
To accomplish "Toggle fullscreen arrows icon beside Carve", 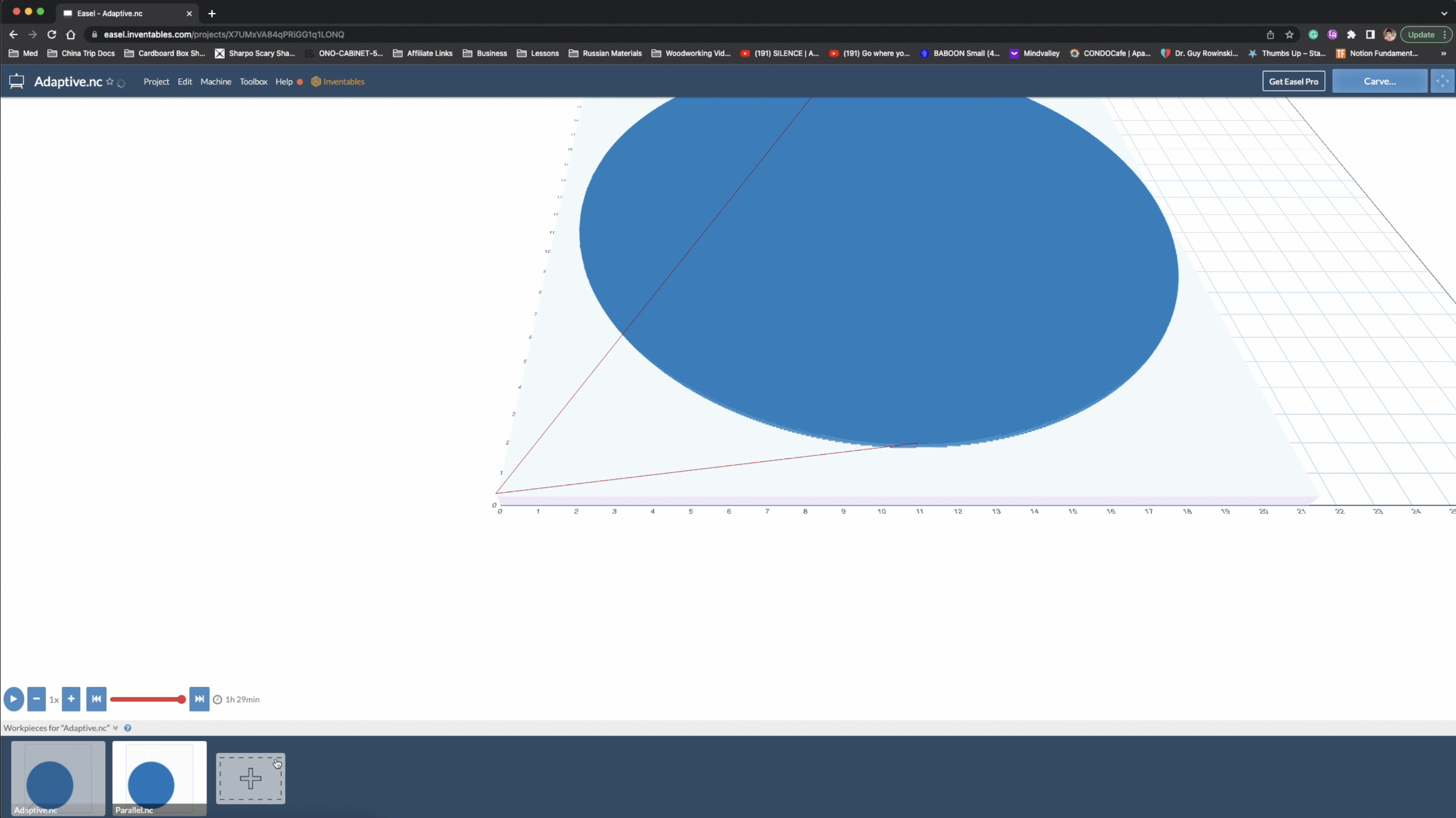I will pyautogui.click(x=1442, y=81).
